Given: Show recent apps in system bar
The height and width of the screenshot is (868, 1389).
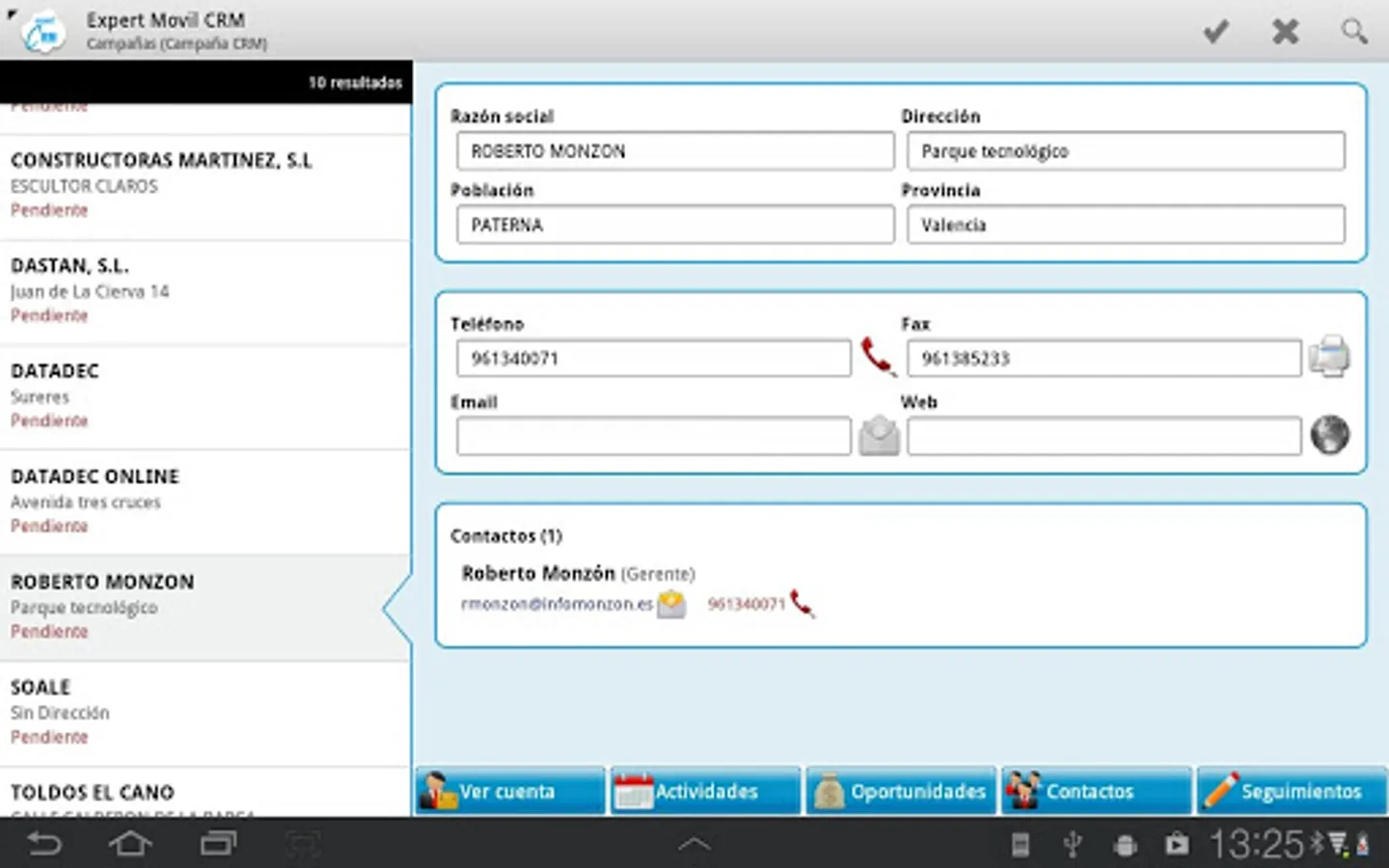Looking at the screenshot, I should (x=218, y=845).
